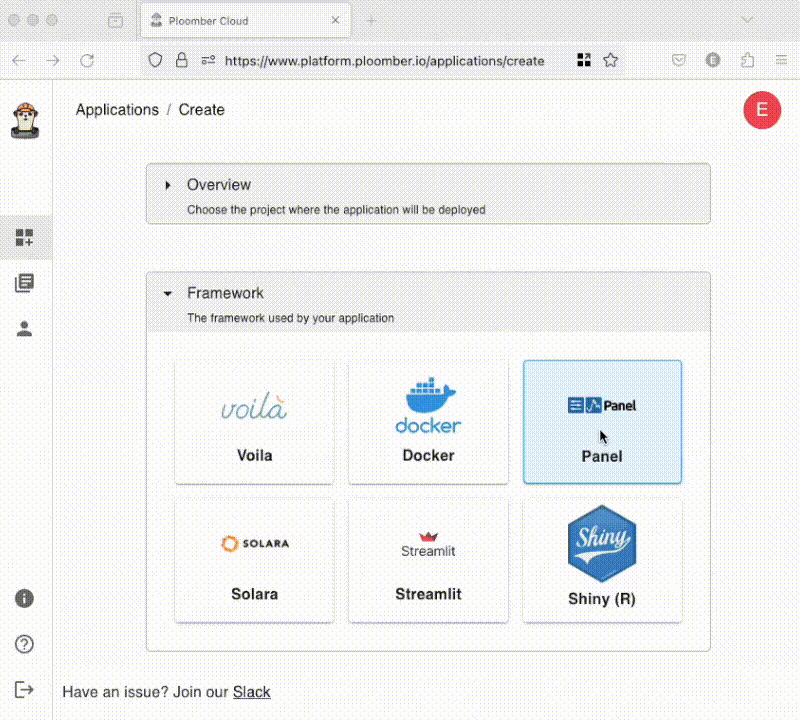This screenshot has width=800, height=720.
Task: Click the logout icon in sidebar
Action: point(25,689)
